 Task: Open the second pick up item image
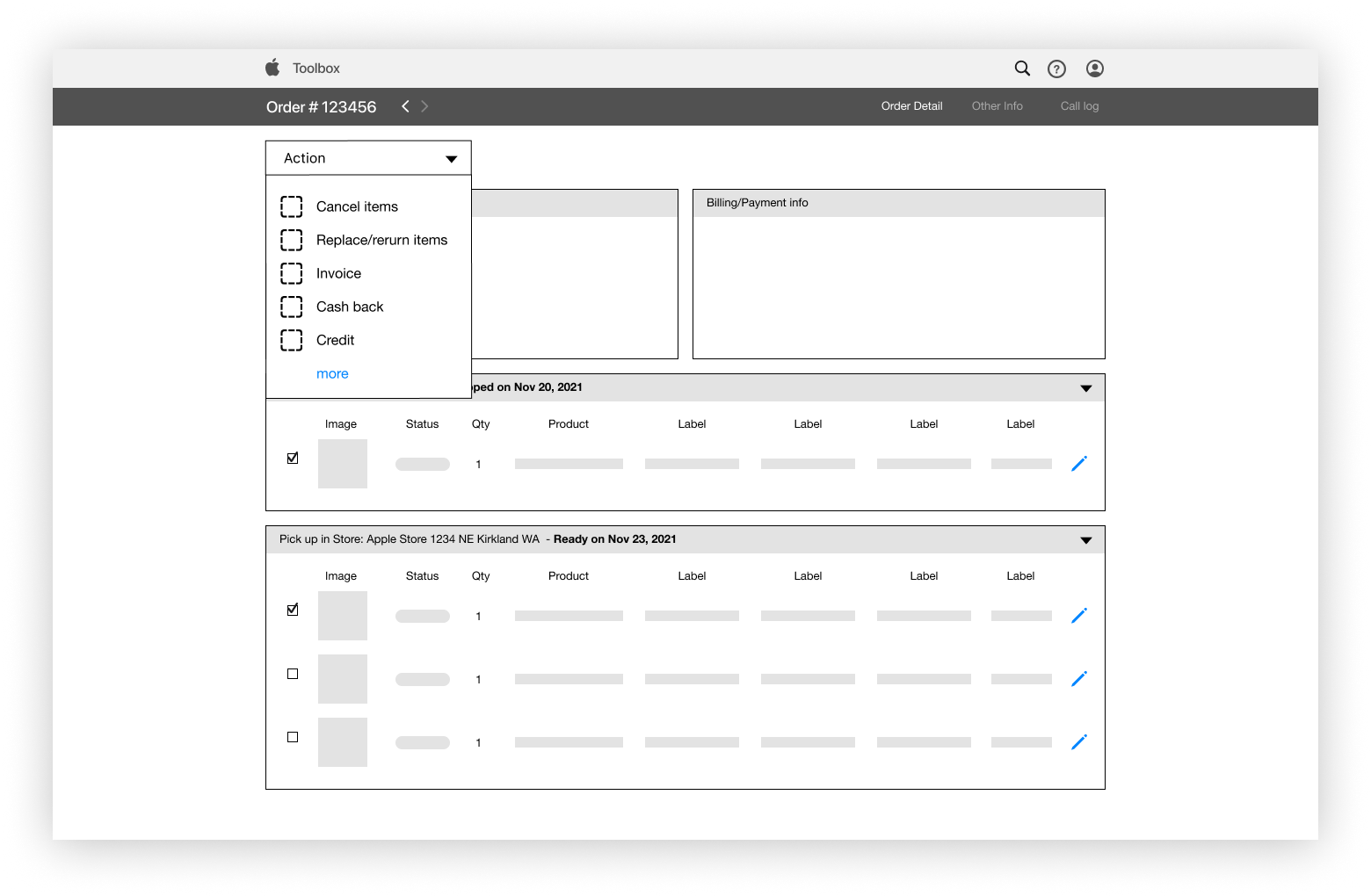(343, 679)
